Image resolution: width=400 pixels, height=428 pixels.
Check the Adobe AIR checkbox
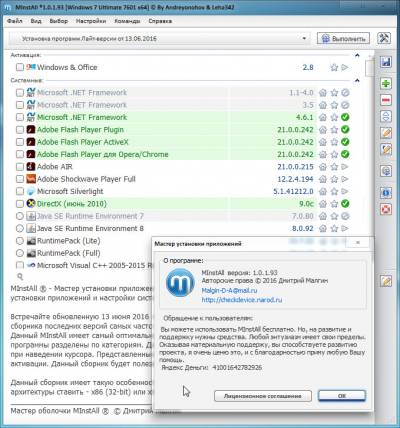coord(20,167)
